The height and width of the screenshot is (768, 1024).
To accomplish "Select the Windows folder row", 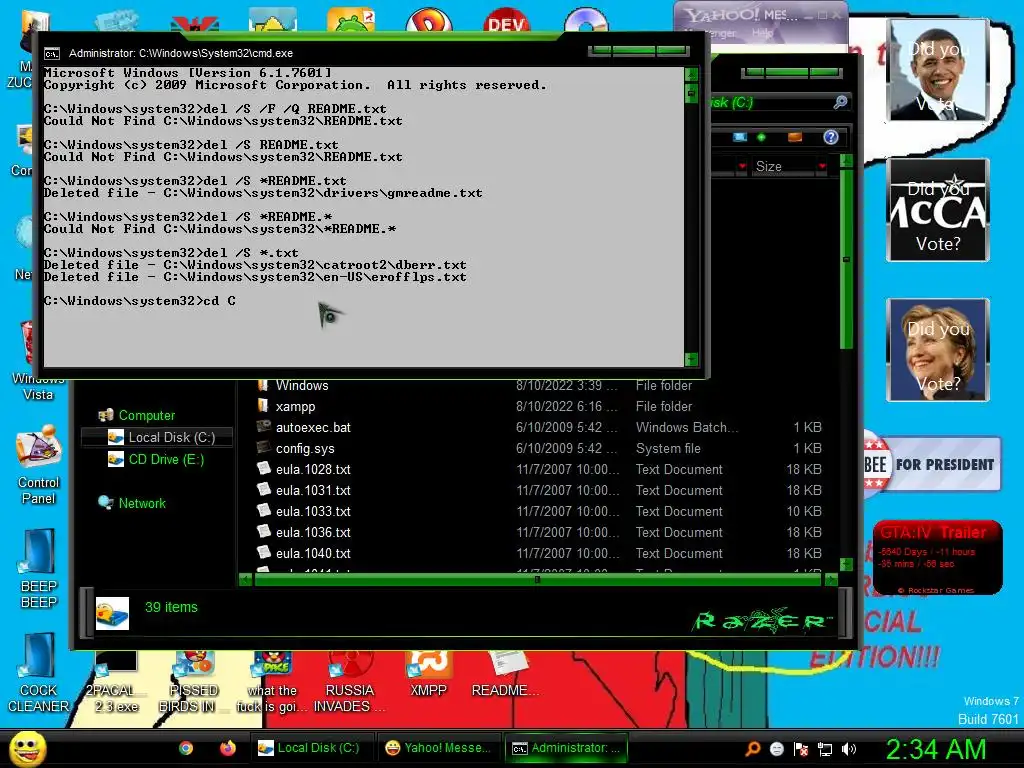I will [539, 385].
